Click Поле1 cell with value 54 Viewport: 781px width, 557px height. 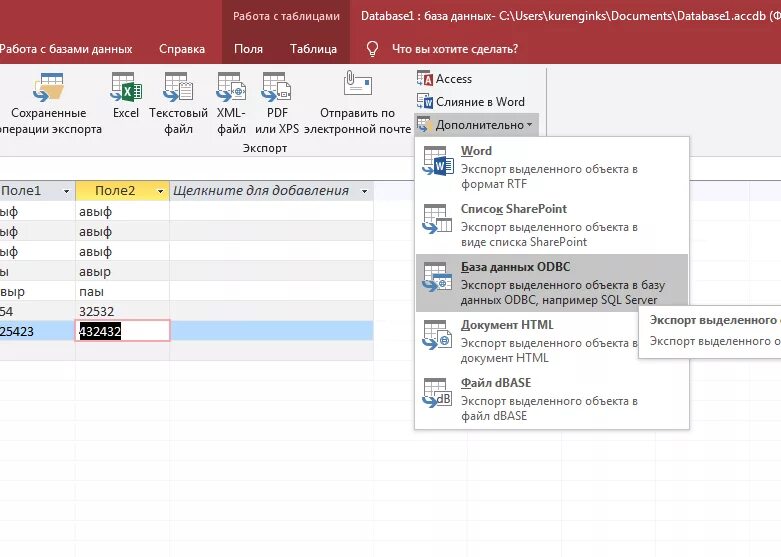(x=37, y=311)
